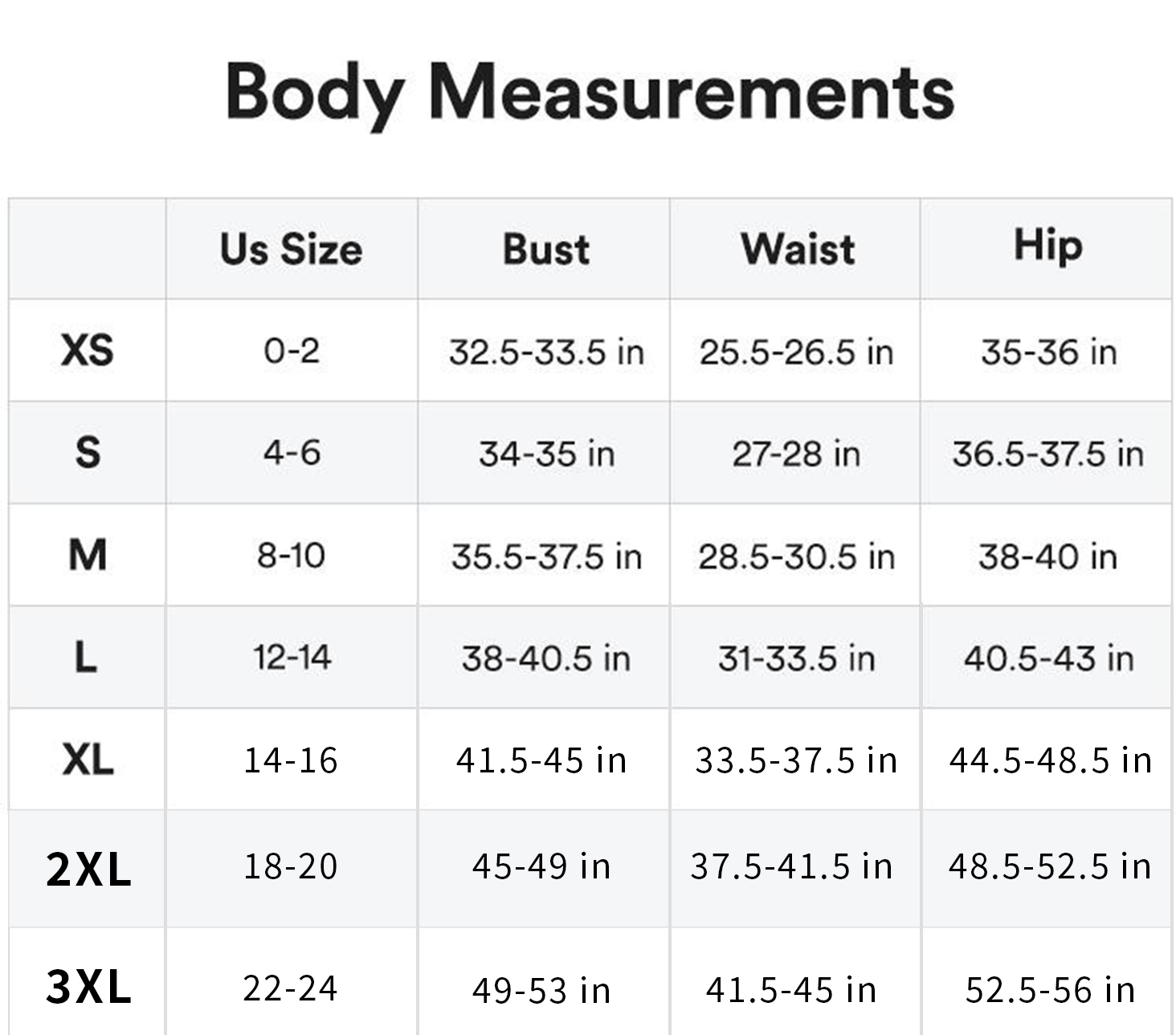Click the 3XL size row label

(88, 987)
